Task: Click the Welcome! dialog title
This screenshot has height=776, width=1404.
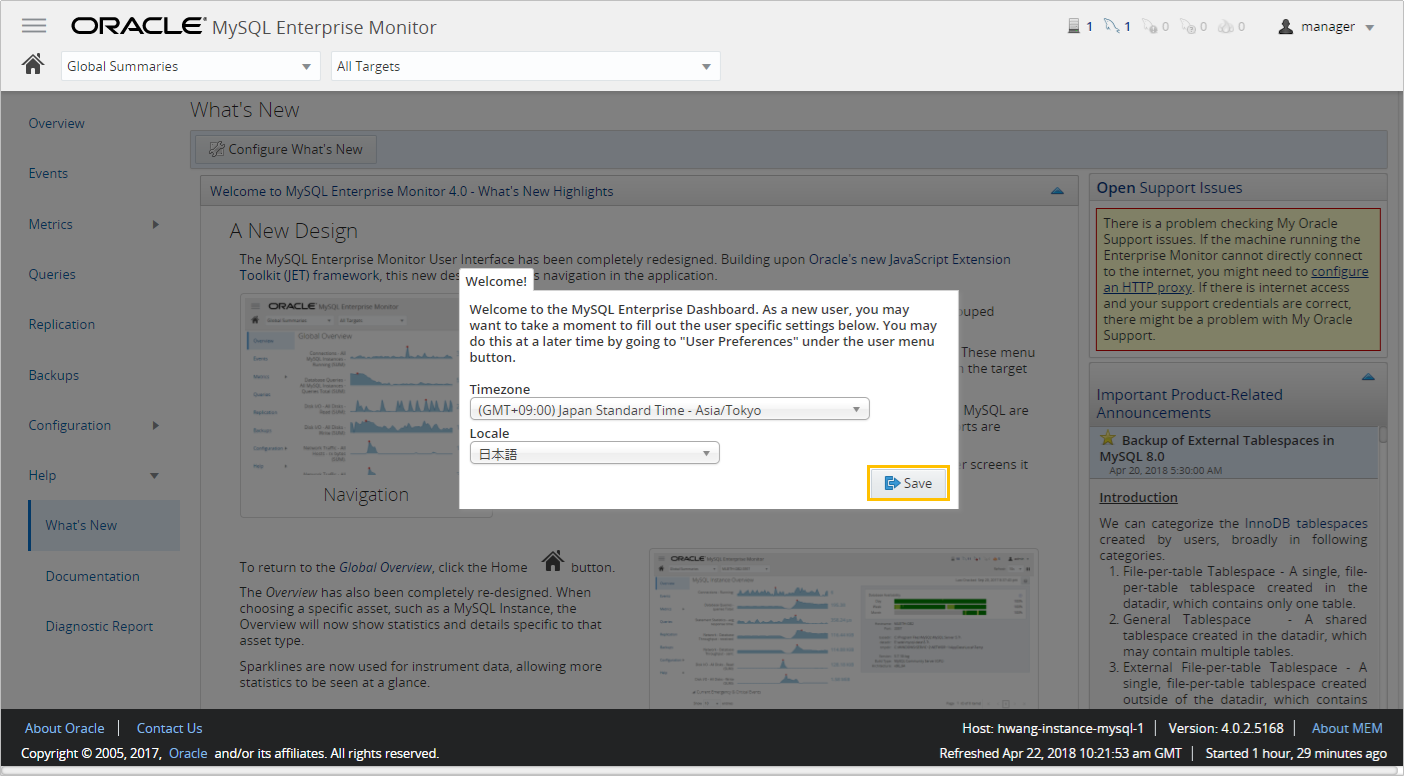Action: point(496,281)
